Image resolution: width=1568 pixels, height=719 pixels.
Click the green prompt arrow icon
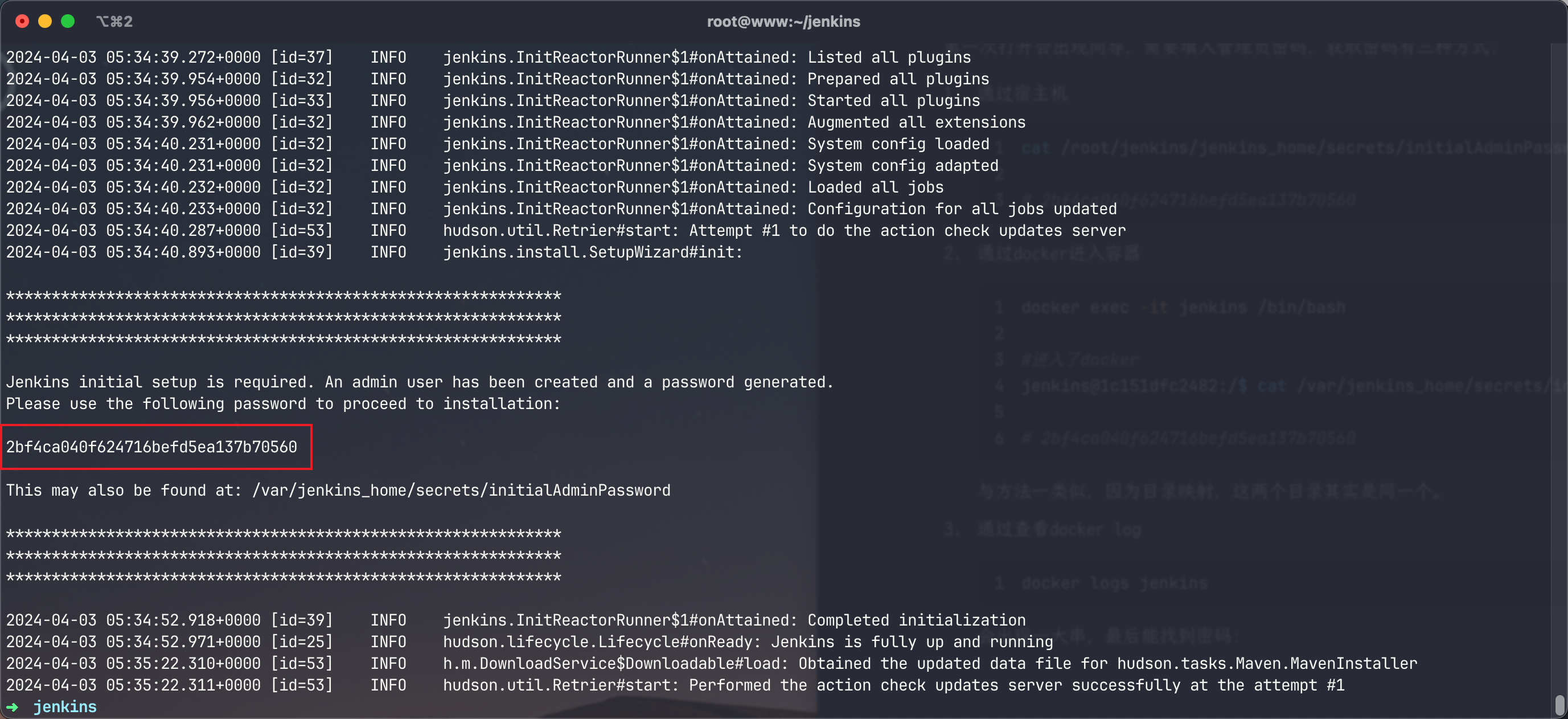tap(12, 707)
